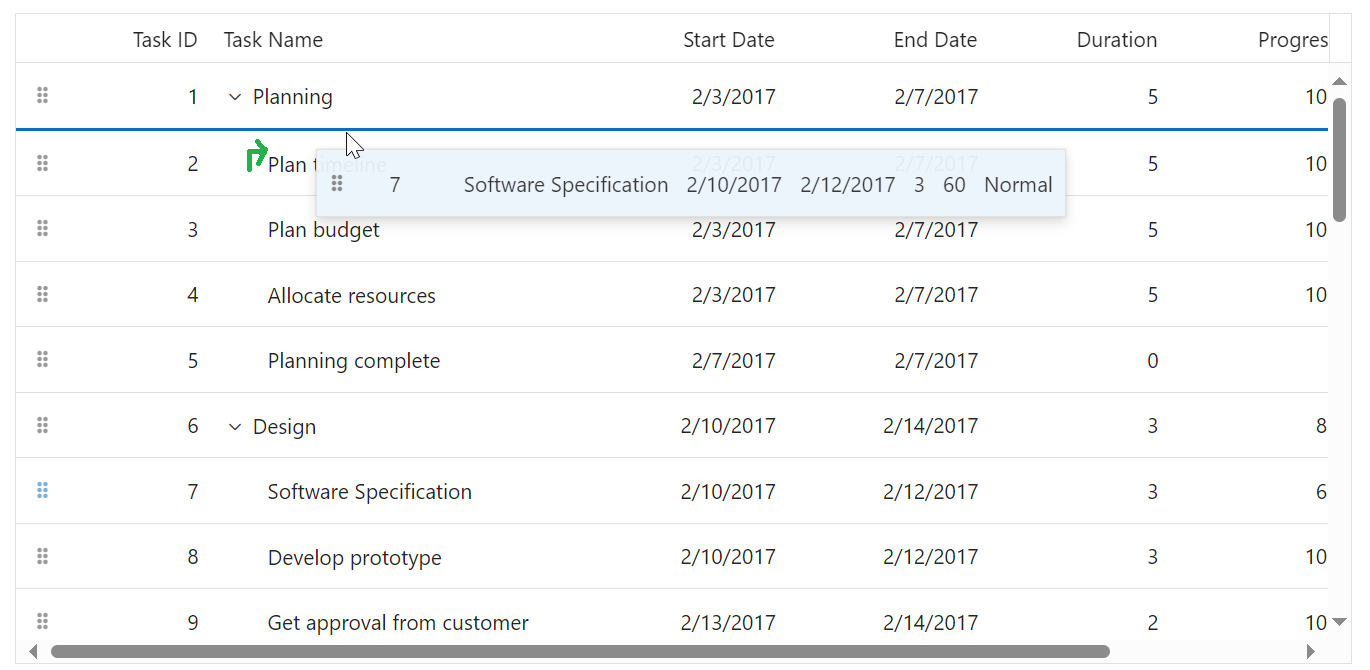1370x670 pixels.
Task: Click the horizontal scrollbar thumb
Action: [580, 652]
